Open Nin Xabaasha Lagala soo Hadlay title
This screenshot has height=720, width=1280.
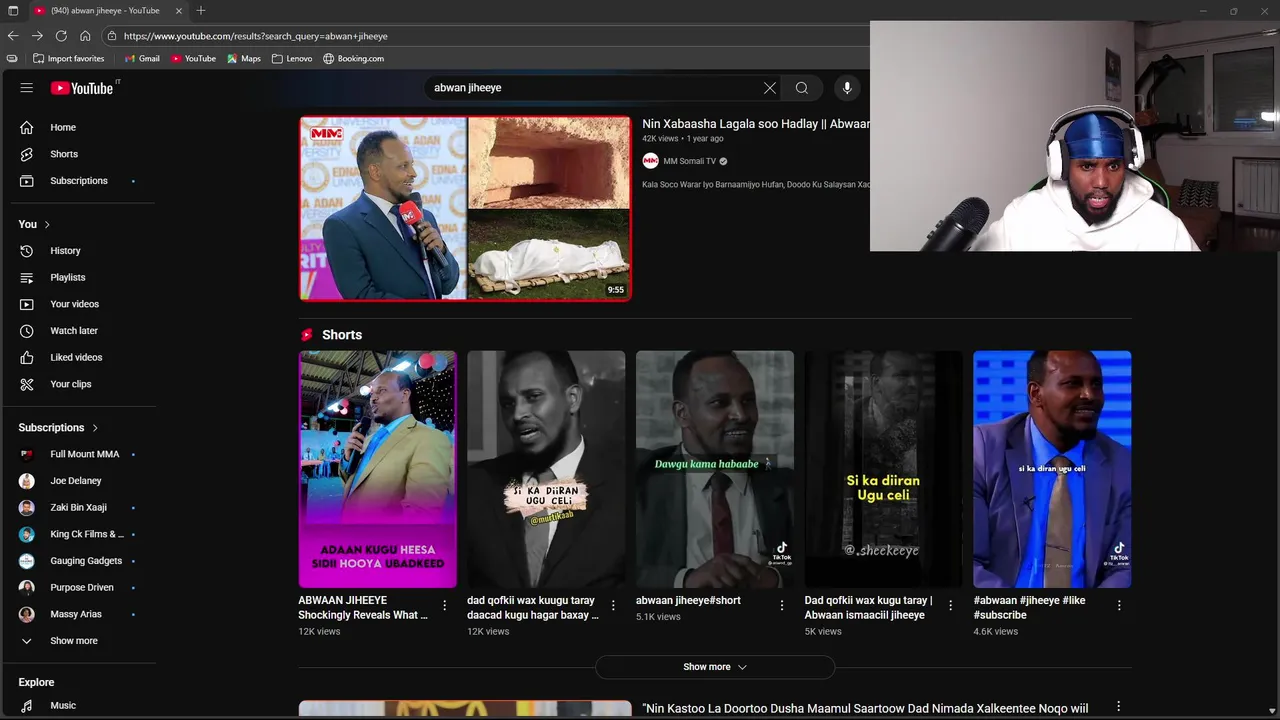[756, 124]
